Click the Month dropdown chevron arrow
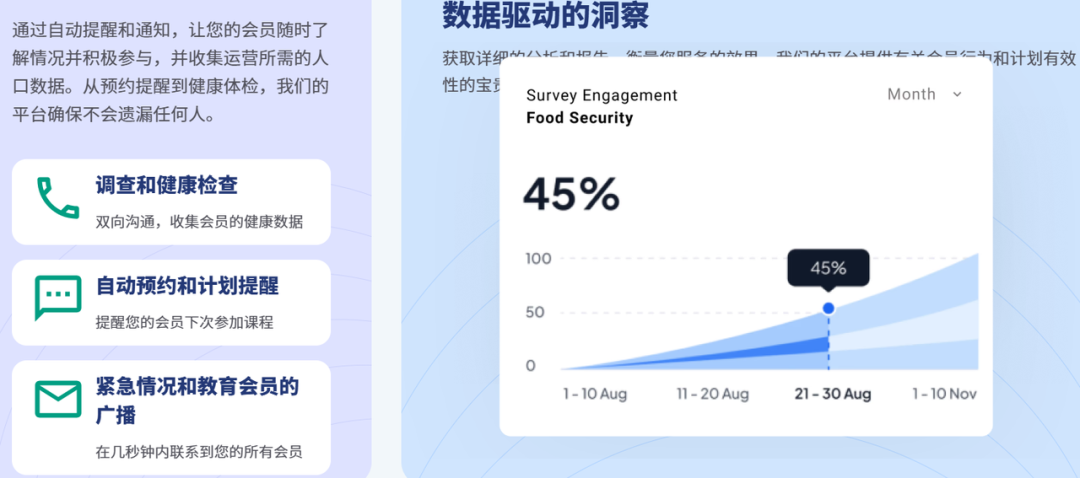Image resolution: width=1080 pixels, height=478 pixels. click(957, 94)
